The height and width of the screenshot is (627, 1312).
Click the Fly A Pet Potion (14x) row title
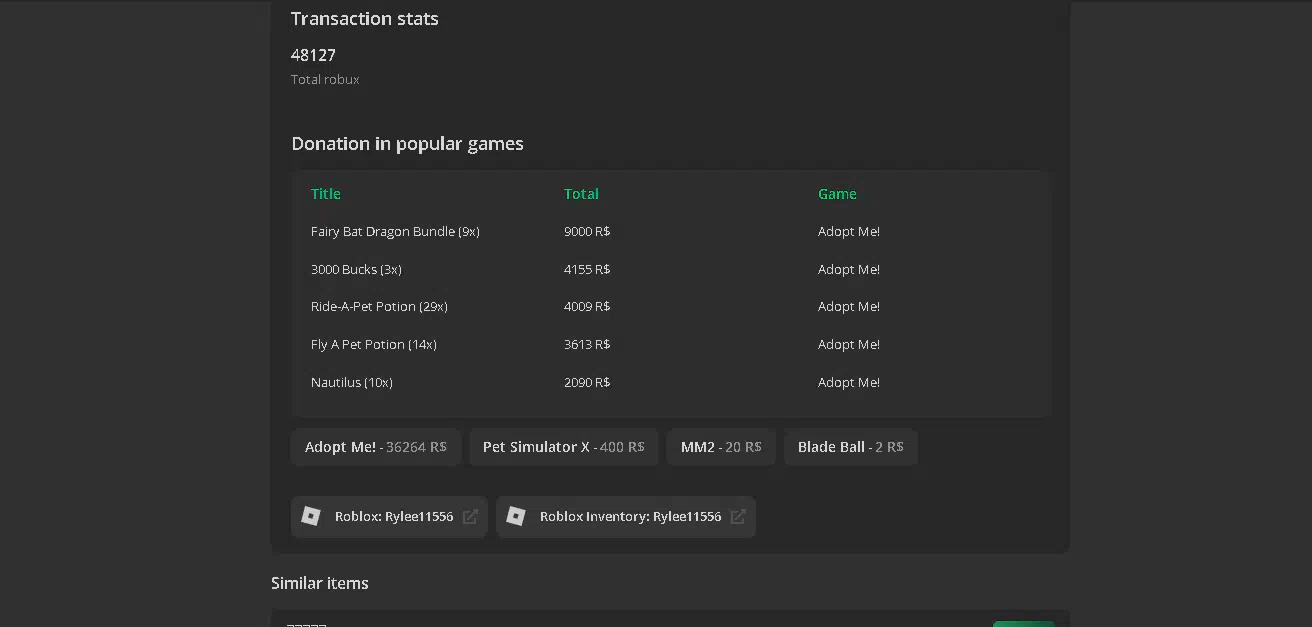tap(374, 345)
